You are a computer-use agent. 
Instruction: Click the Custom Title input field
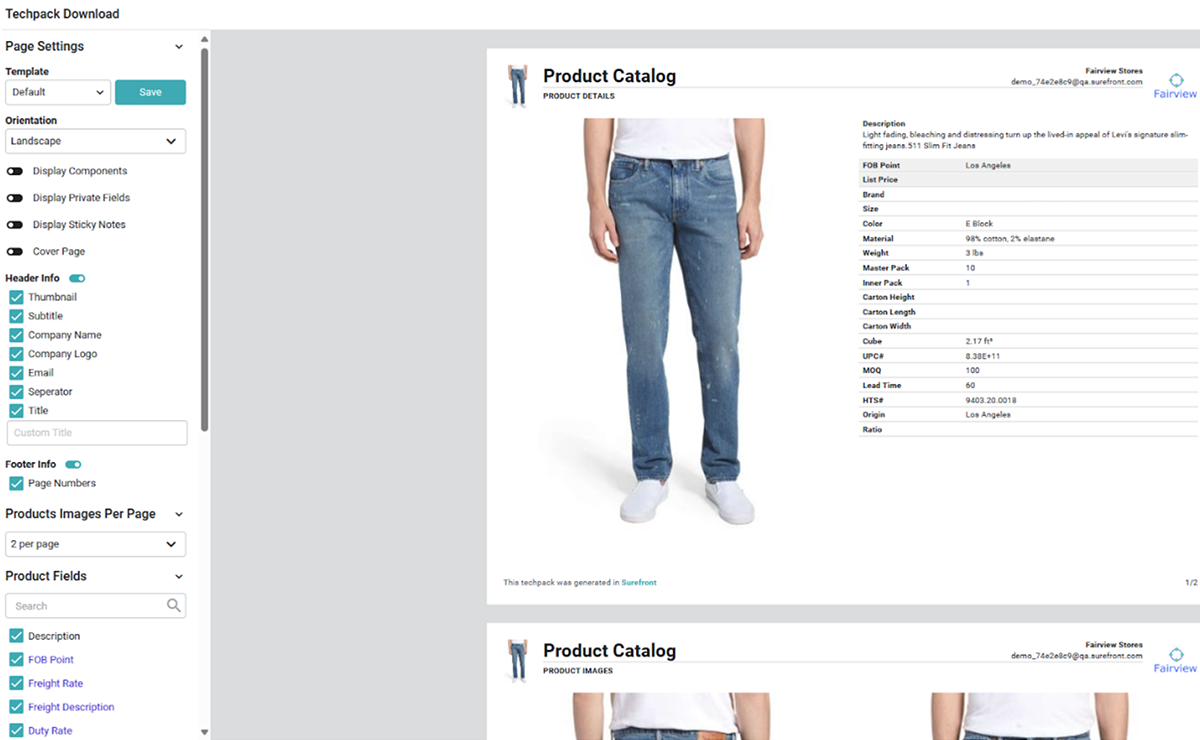point(96,432)
